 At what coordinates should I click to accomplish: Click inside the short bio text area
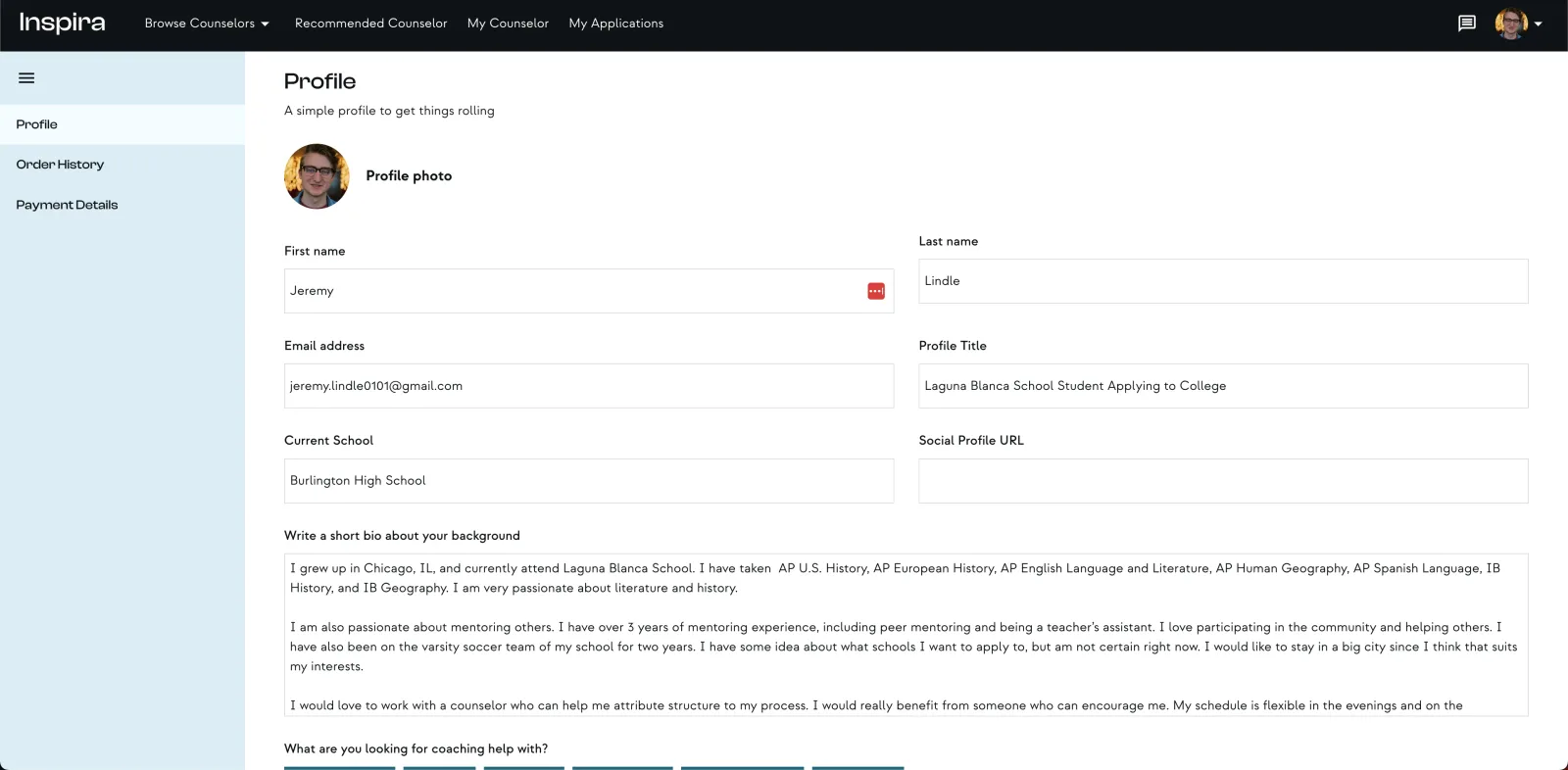coord(906,635)
